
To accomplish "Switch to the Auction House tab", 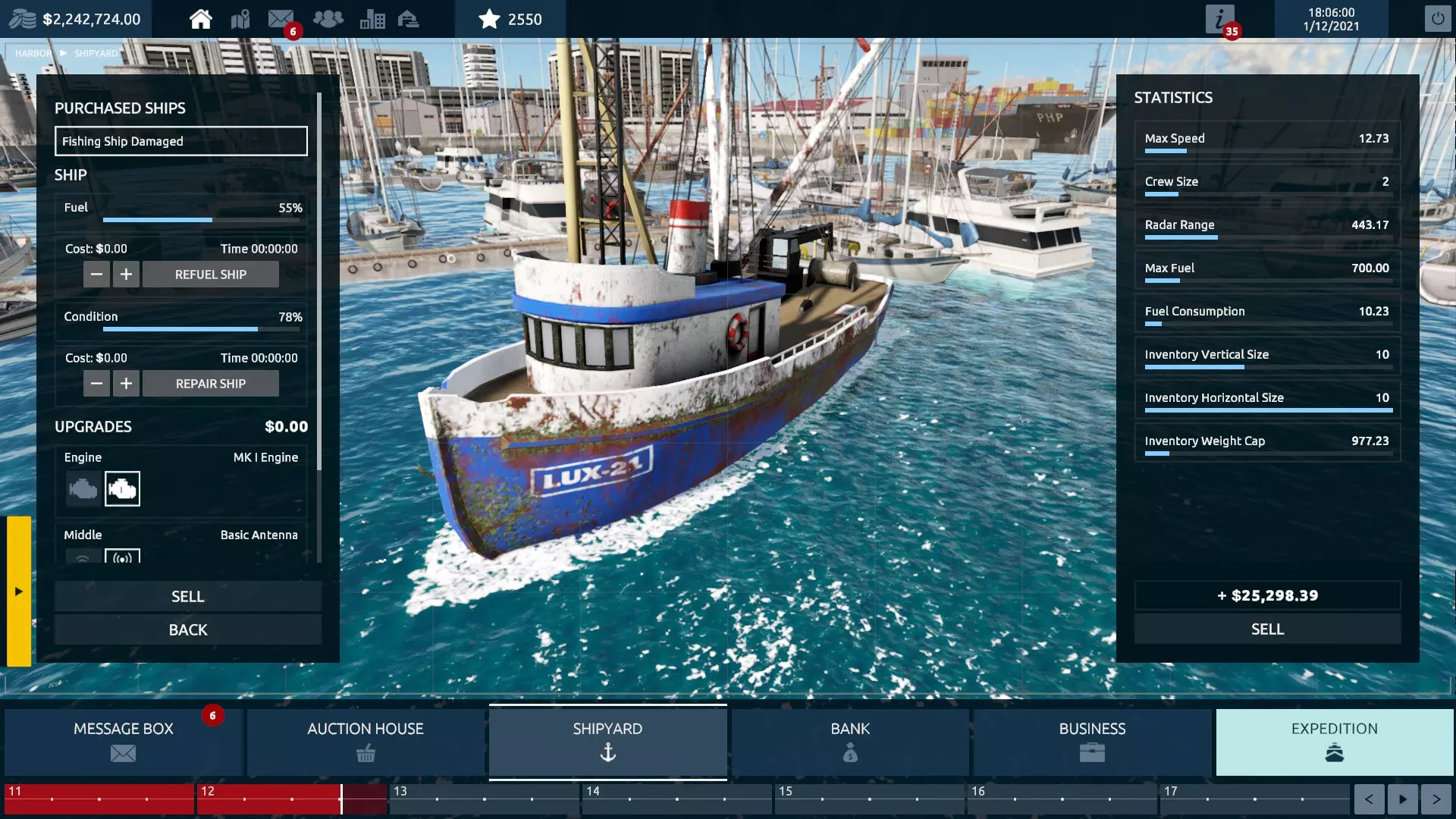I will coord(366,741).
